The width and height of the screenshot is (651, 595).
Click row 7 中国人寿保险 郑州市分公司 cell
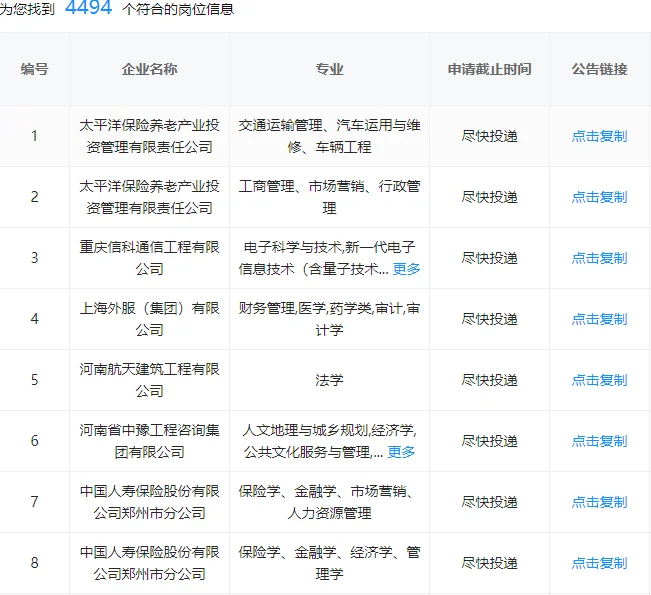click(x=149, y=502)
